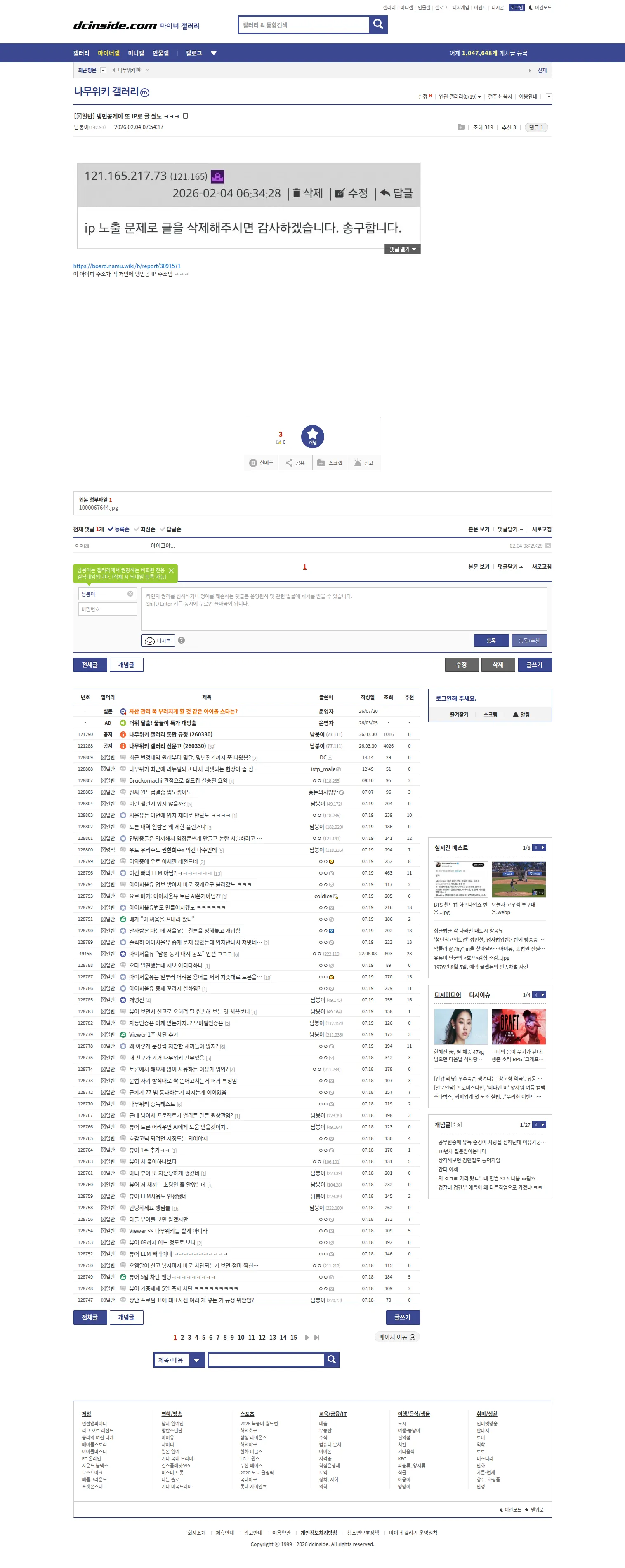Viewport: 625px width, 1568px height.
Task: Click the 공유 share icon
Action: pyautogui.click(x=295, y=463)
